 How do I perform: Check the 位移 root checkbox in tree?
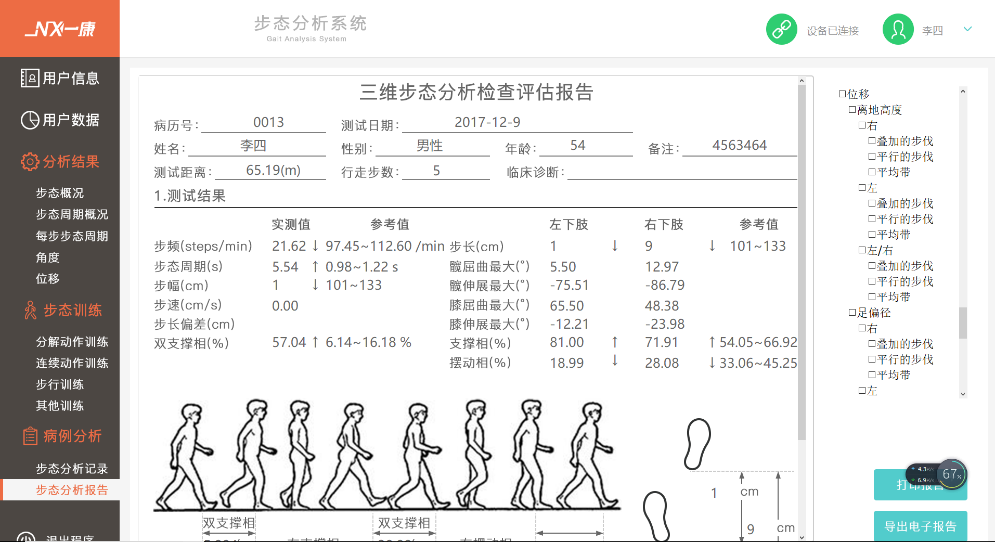[842, 94]
